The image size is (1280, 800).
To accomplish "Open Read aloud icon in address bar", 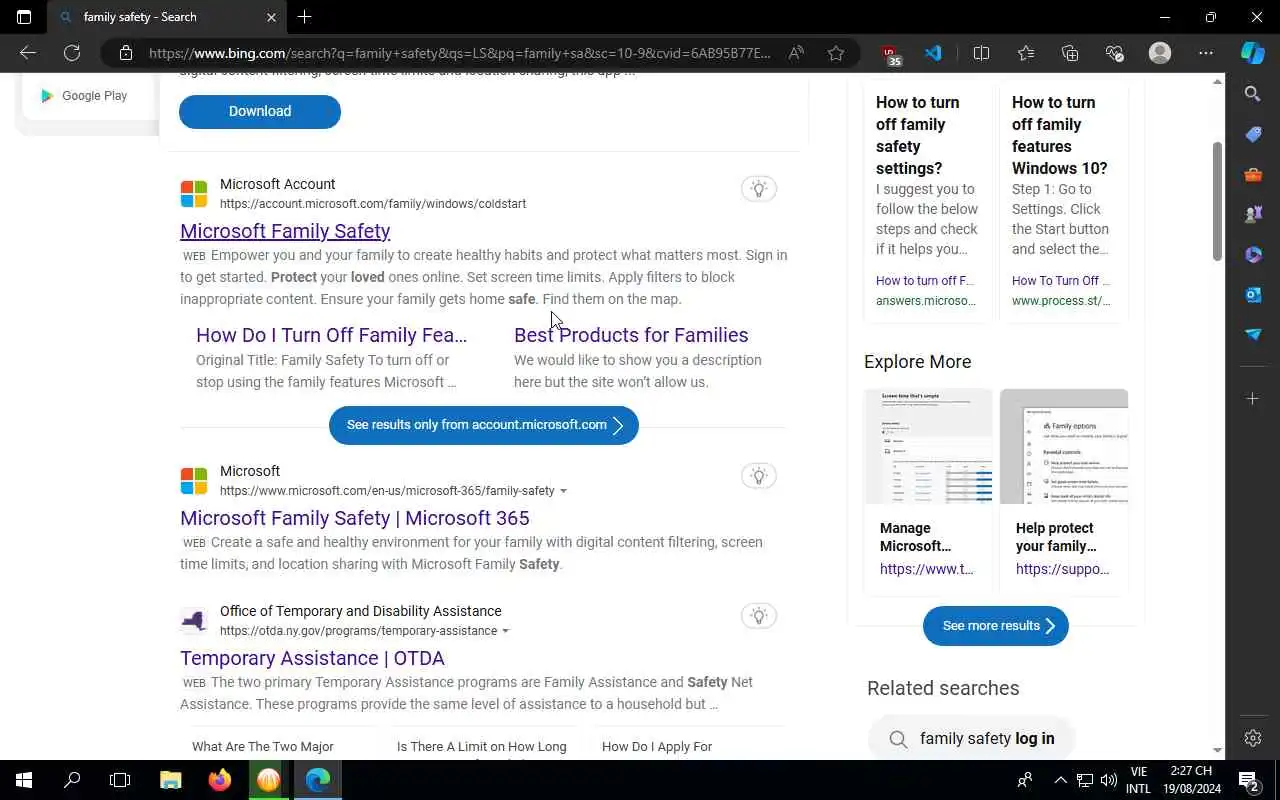I will pos(796,53).
